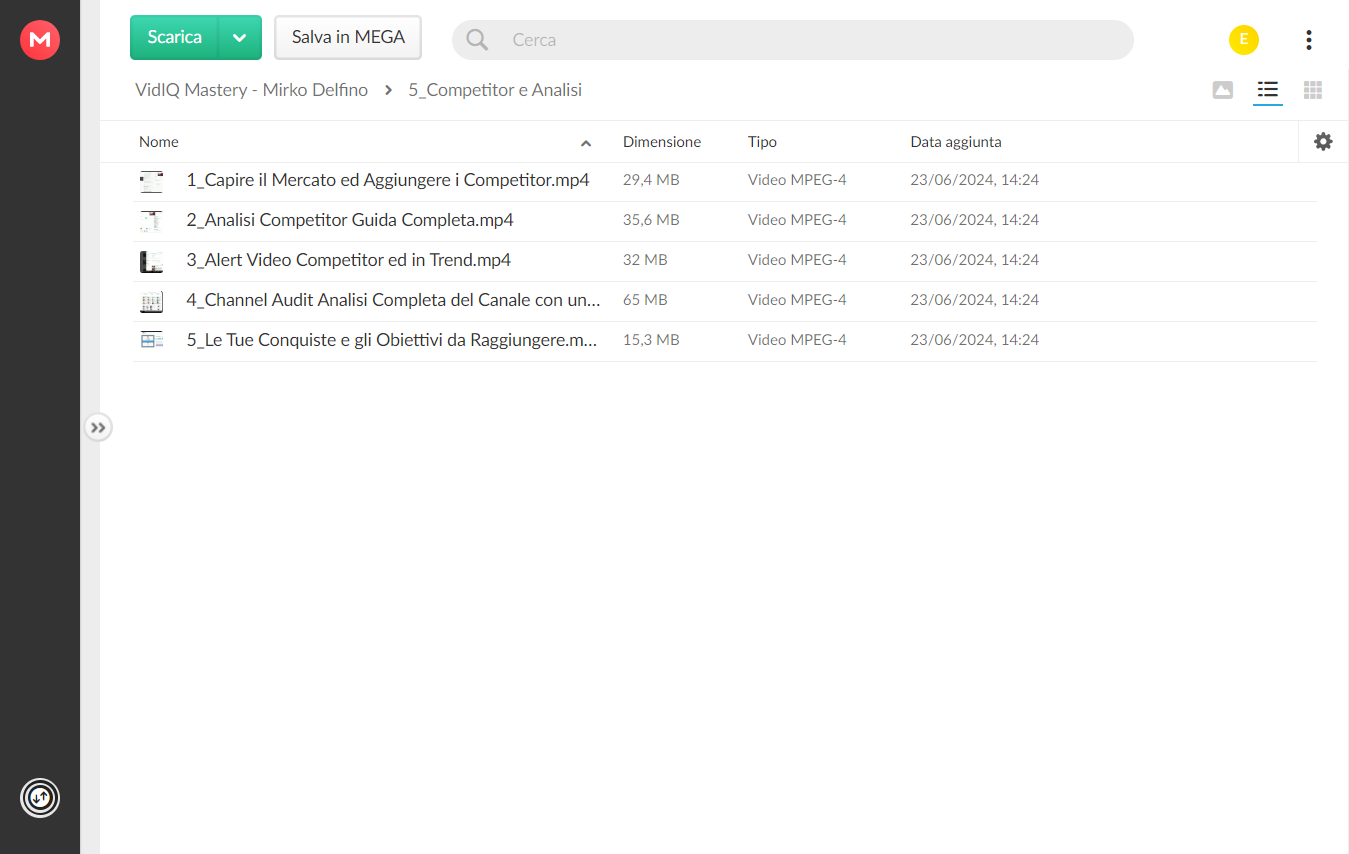This screenshot has height=854, width=1349.
Task: Switch to grid thumbnail view icon
Action: point(1313,90)
